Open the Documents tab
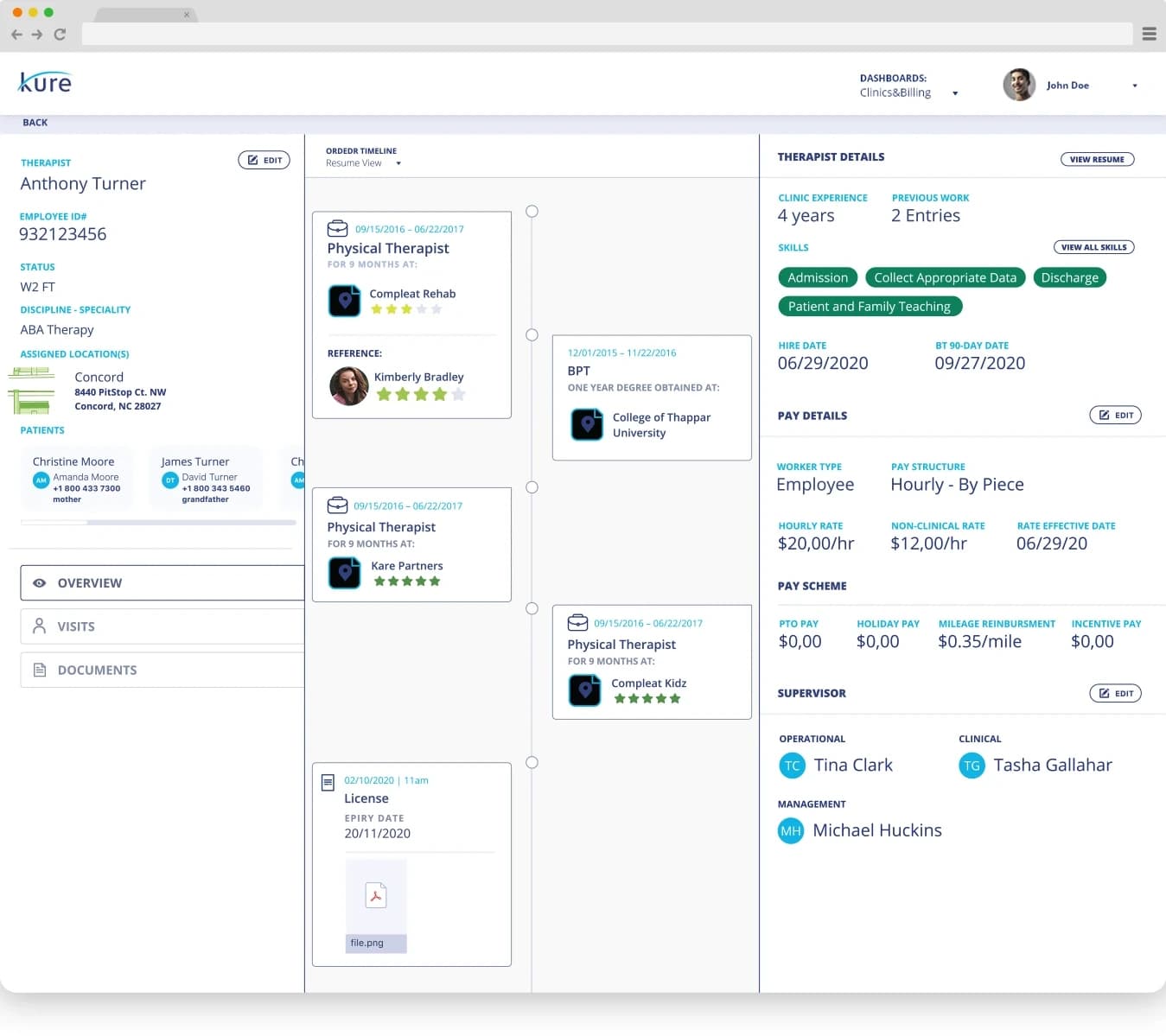Viewport: 1166px width, 1036px height. pyautogui.click(x=162, y=670)
